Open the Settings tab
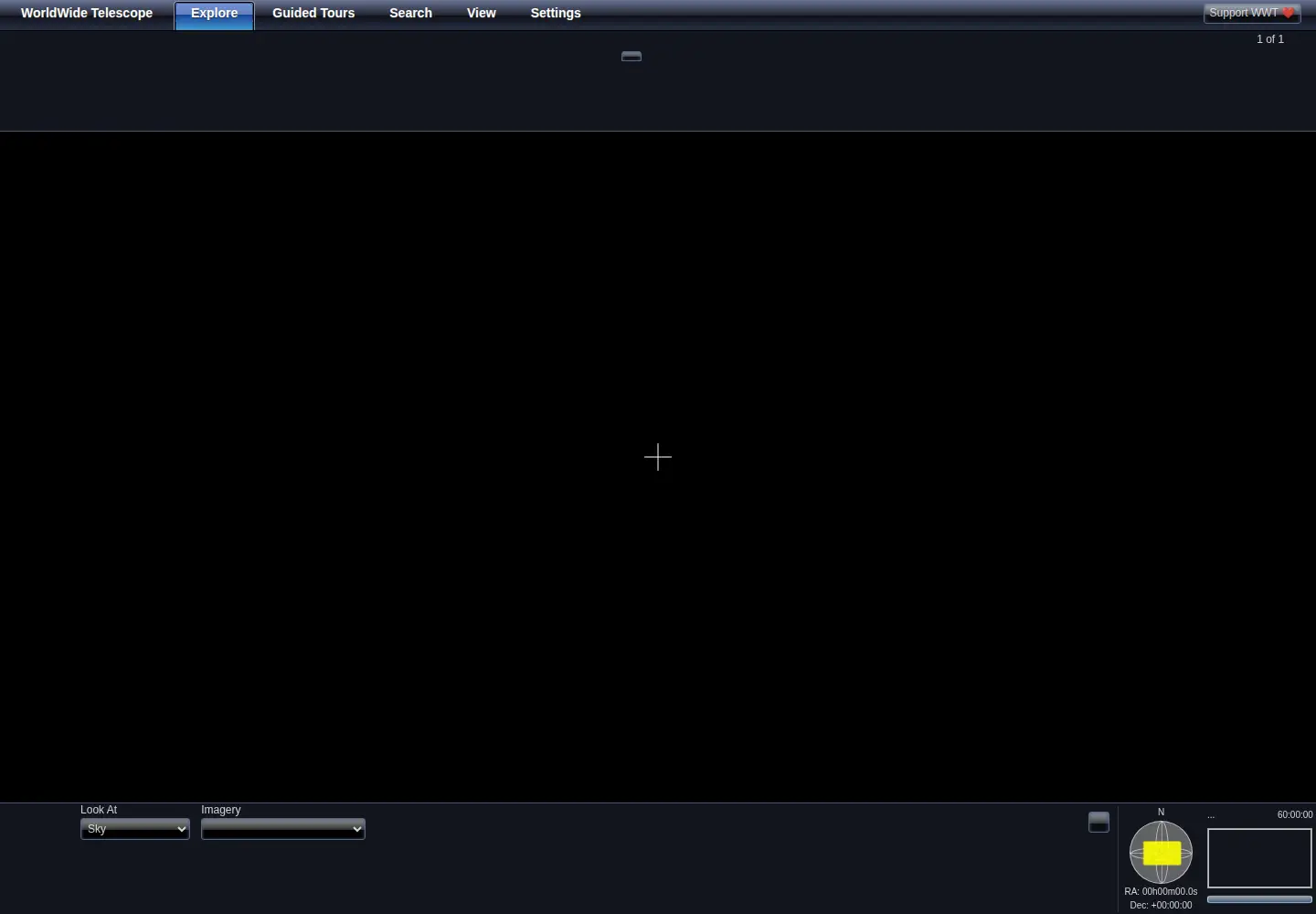Image resolution: width=1316 pixels, height=914 pixels. click(556, 13)
